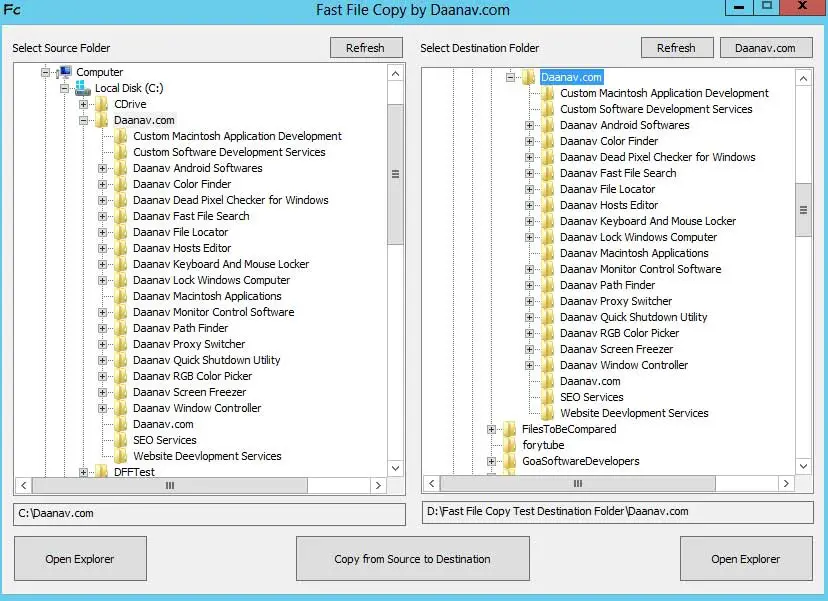
Task: Click source tree horizontal scroll left arrow
Action: [23, 485]
